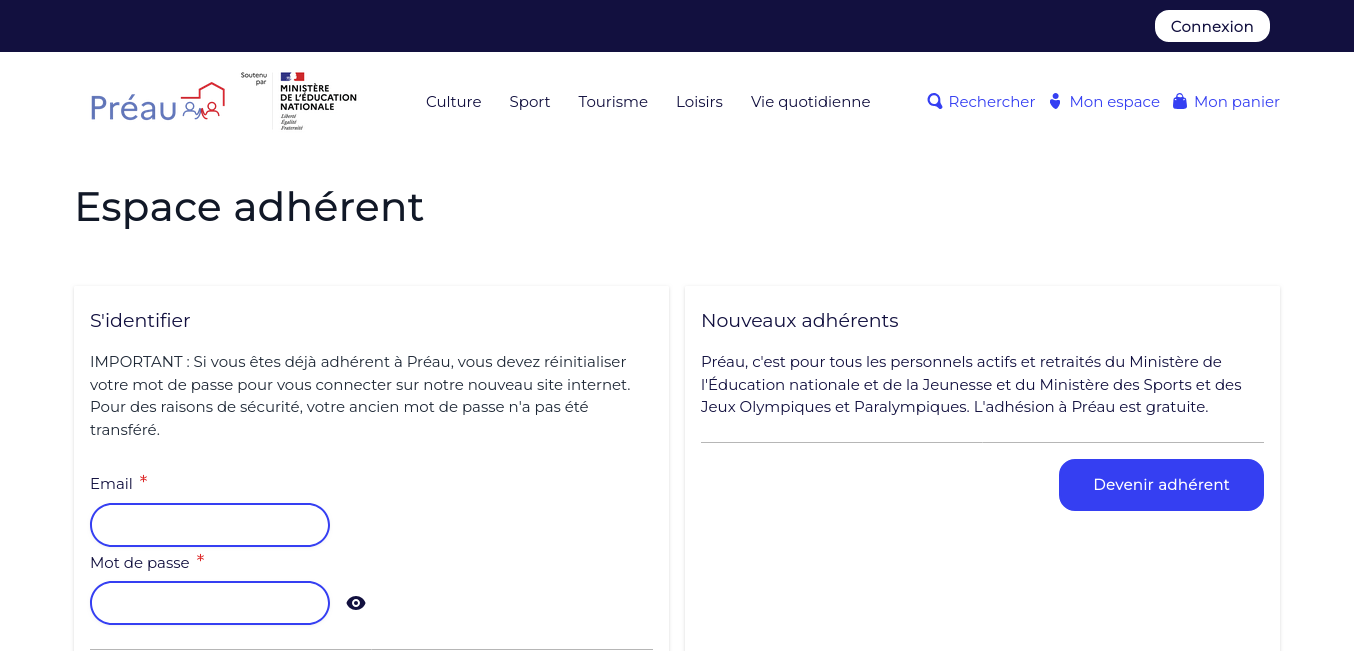Viewport: 1366px width, 651px height.
Task: Open the Culture menu
Action: (454, 102)
